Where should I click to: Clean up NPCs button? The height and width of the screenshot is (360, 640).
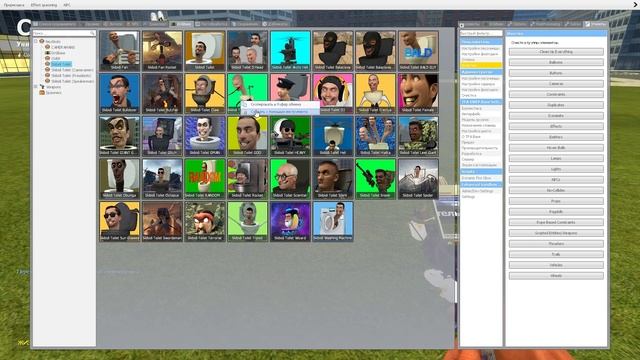click(556, 180)
